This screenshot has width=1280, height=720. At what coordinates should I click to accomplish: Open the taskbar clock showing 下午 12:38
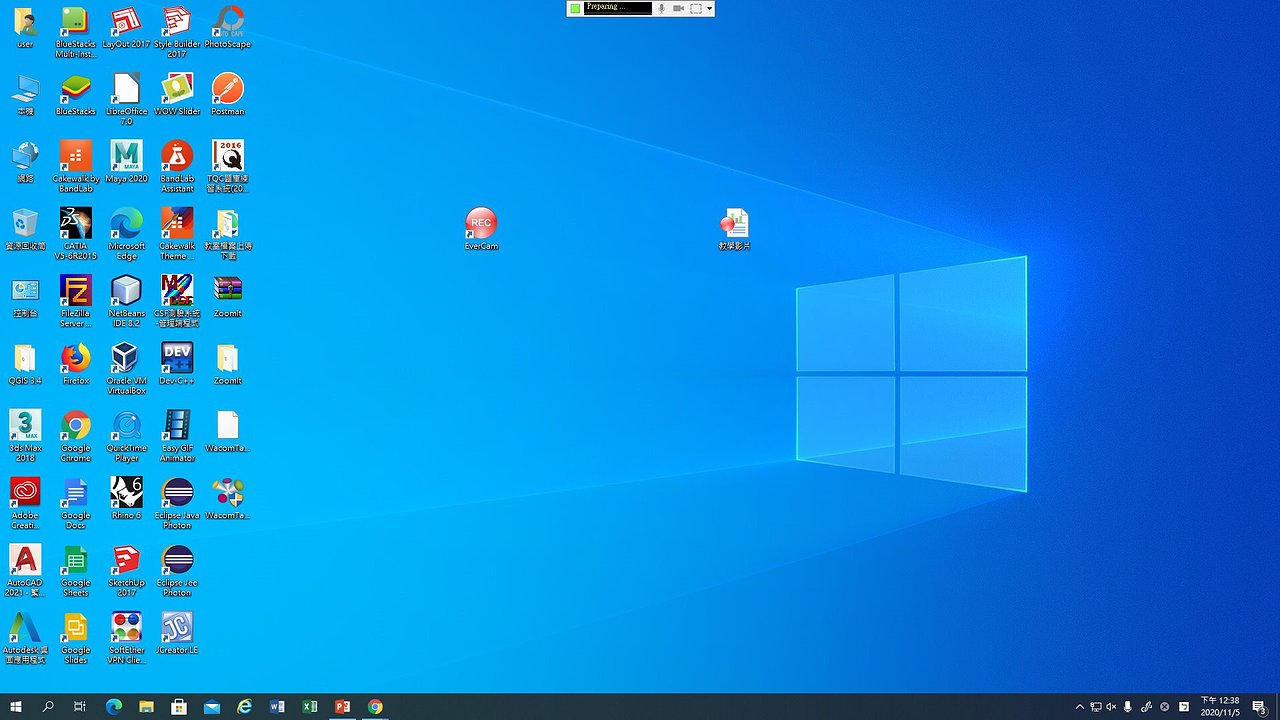[x=1220, y=707]
